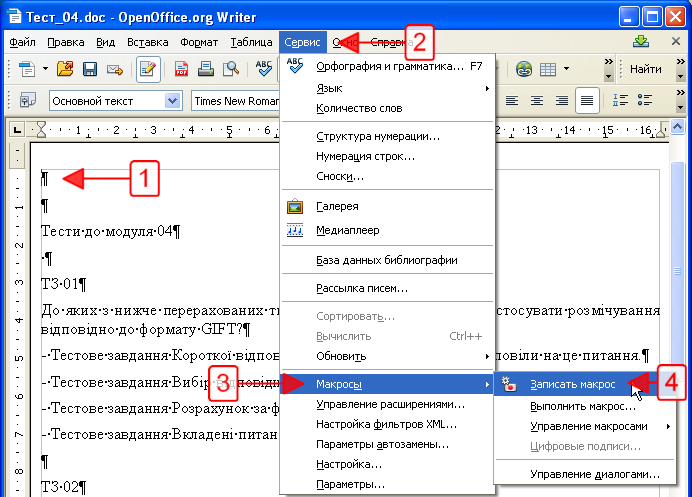Click the Page preview icon
This screenshot has height=497, width=692.
(x=231, y=69)
